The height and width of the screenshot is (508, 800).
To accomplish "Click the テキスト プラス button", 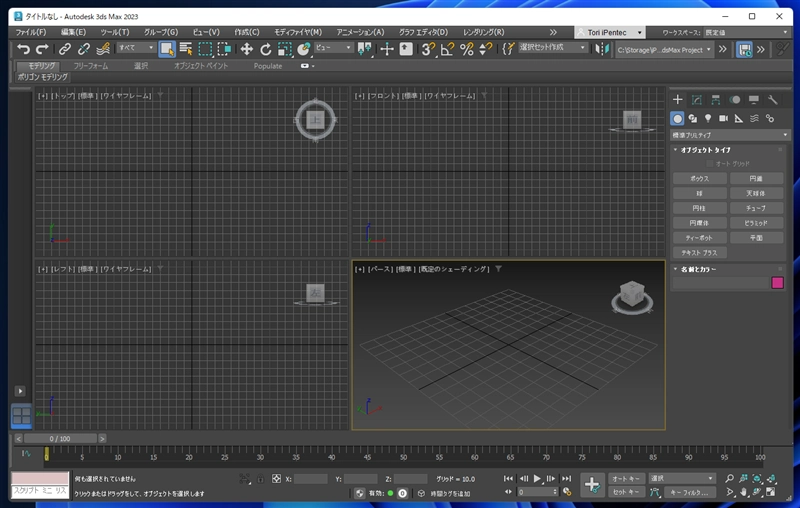I will pos(699,252).
